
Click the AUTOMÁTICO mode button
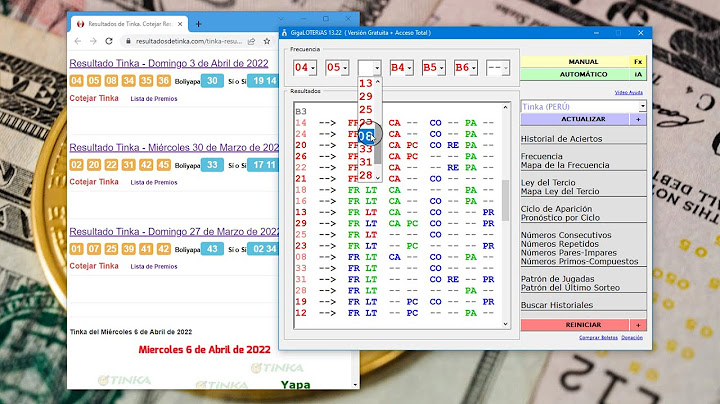pos(575,74)
